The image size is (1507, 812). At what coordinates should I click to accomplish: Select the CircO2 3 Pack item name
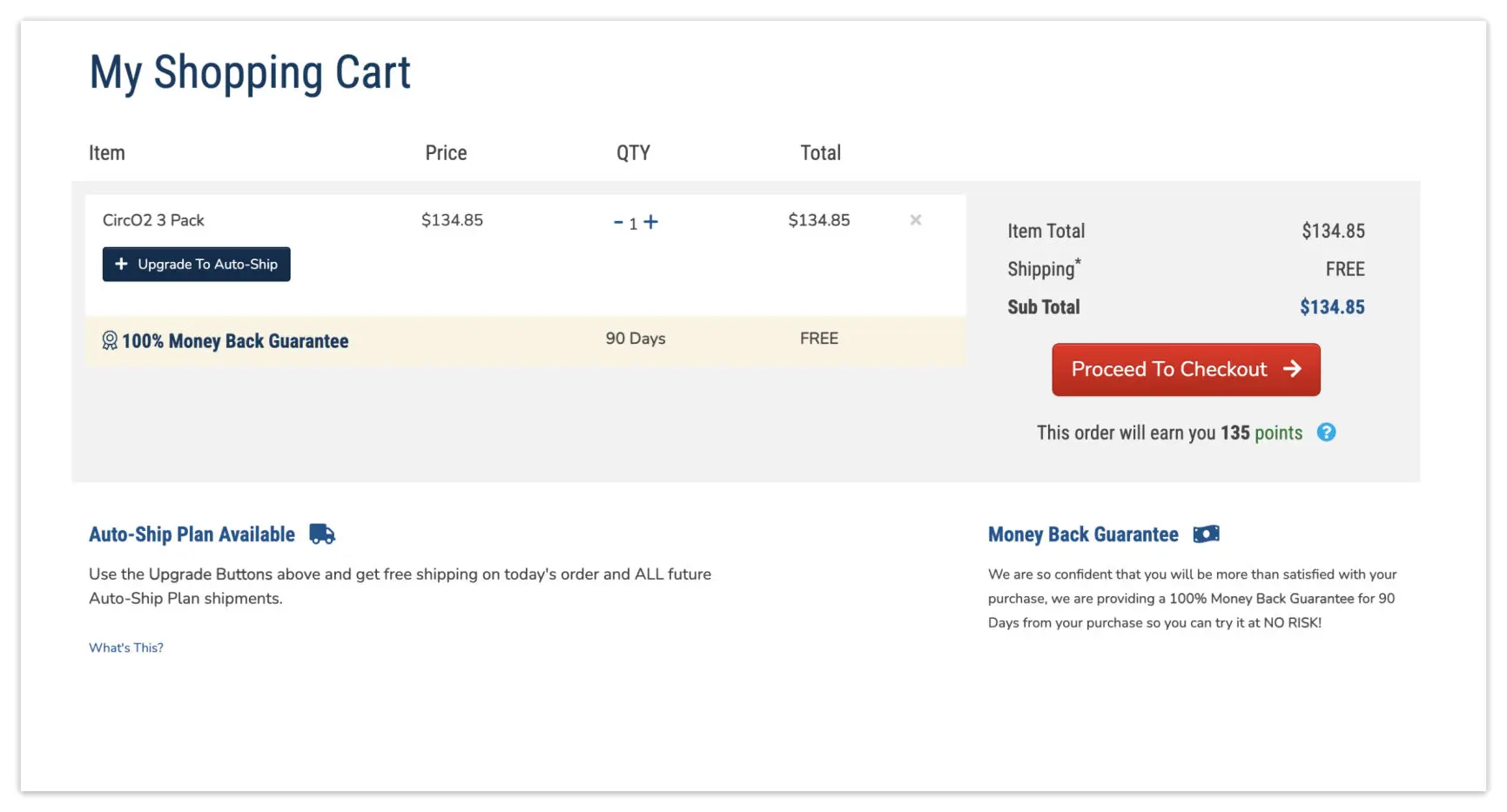pyautogui.click(x=153, y=219)
